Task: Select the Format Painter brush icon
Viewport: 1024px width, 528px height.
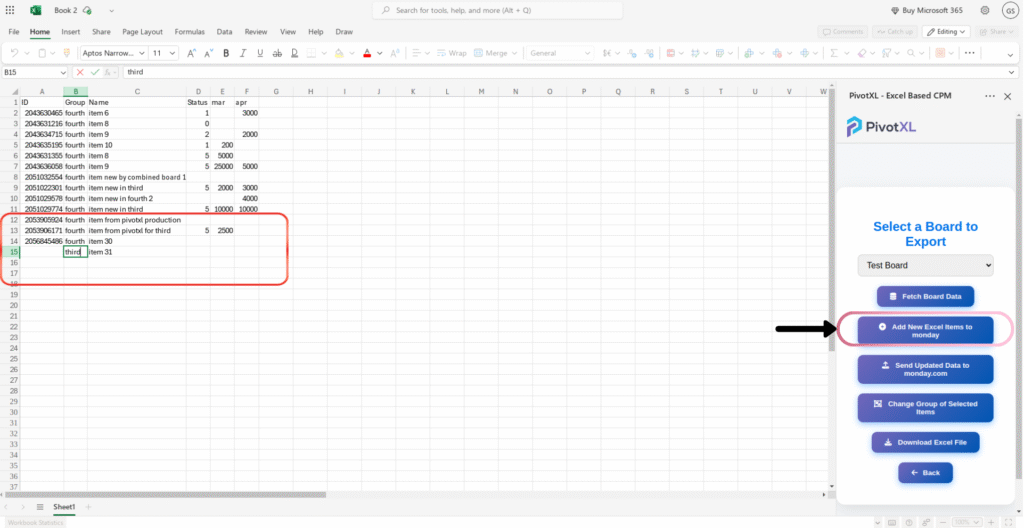Action: [66, 53]
